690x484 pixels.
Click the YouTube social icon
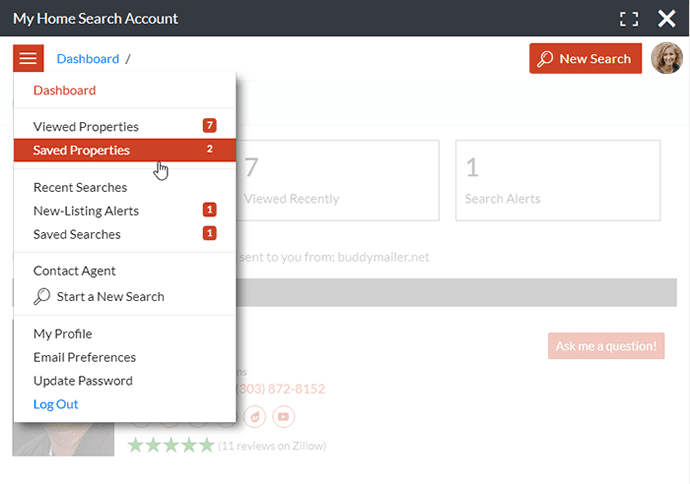283,416
